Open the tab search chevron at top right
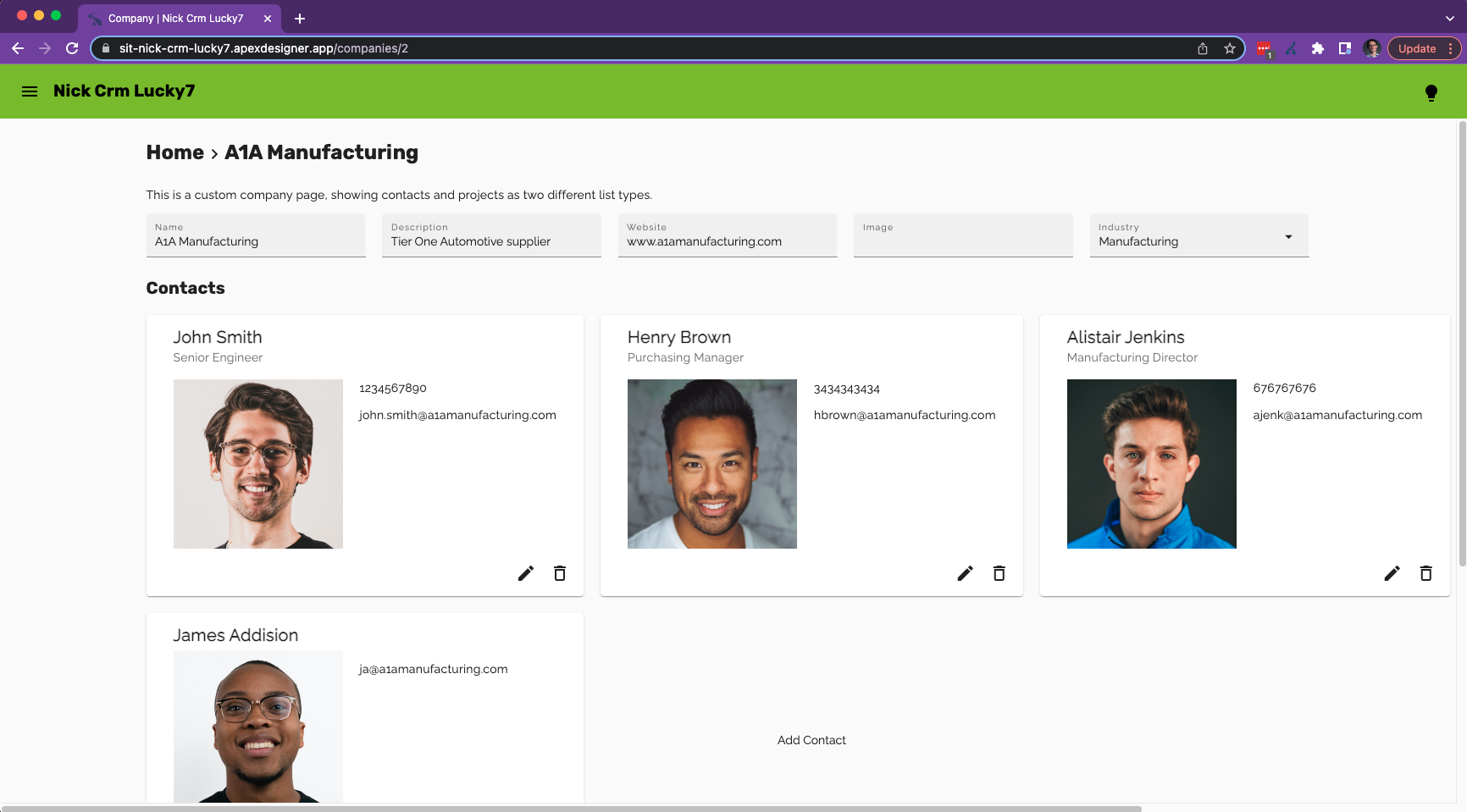The image size is (1467, 812). click(x=1449, y=18)
